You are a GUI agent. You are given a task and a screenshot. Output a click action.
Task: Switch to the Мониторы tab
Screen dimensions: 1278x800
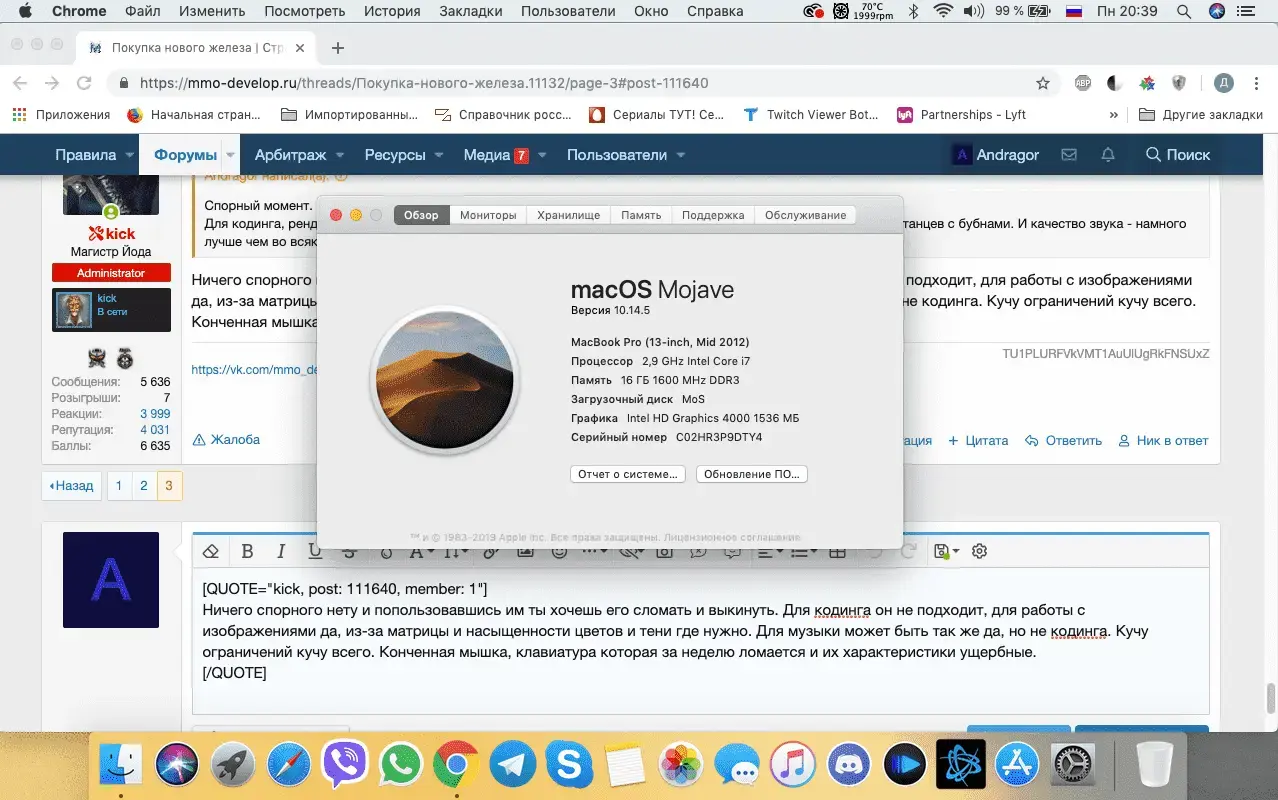(488, 215)
